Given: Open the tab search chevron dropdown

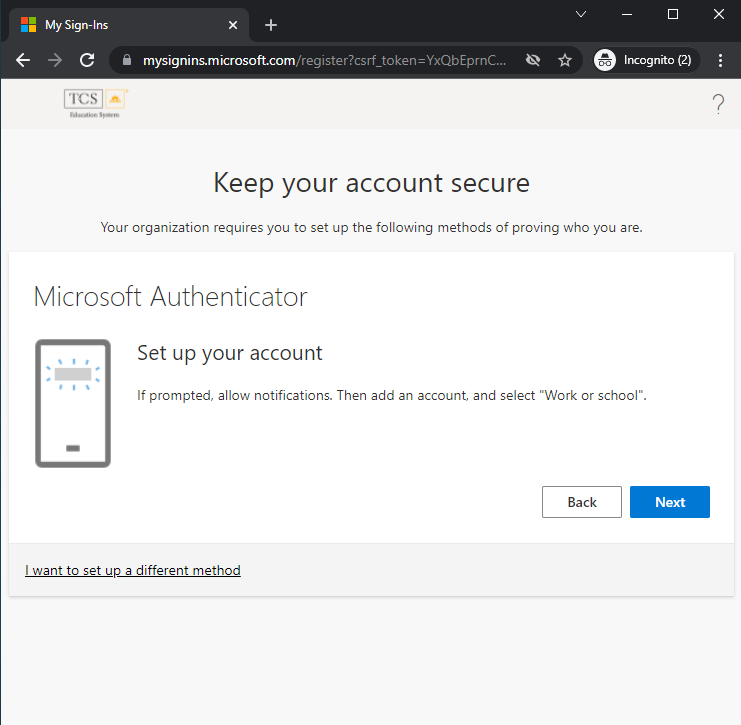Looking at the screenshot, I should pyautogui.click(x=581, y=14).
